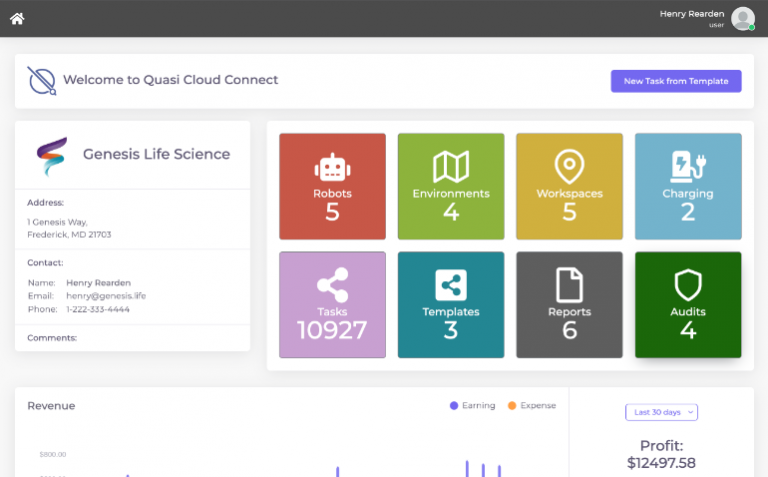This screenshot has width=768, height=477.
Task: Select the Workspaces location pin icon
Action: coord(569,166)
